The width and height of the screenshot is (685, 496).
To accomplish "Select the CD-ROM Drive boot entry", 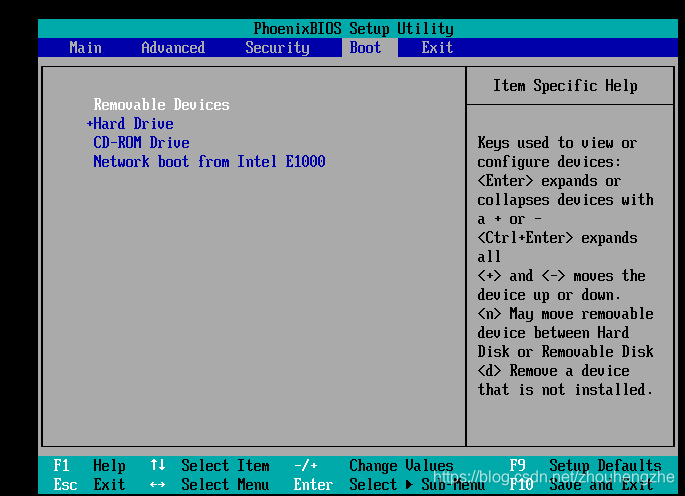I will [x=141, y=142].
